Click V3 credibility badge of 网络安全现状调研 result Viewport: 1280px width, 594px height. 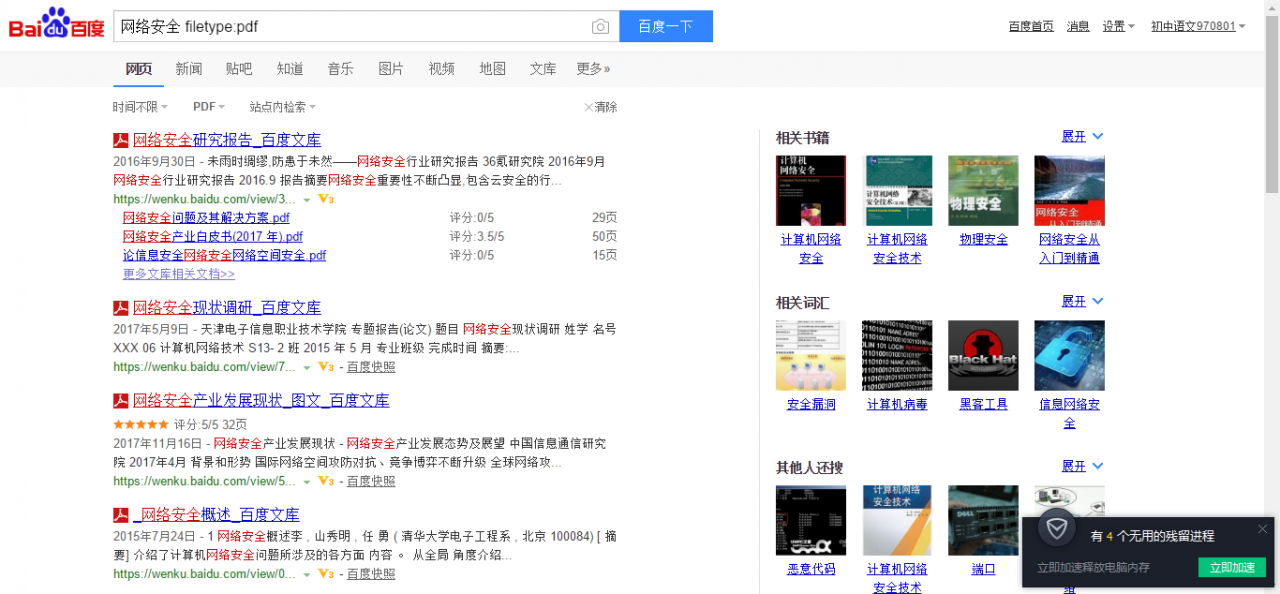click(325, 367)
